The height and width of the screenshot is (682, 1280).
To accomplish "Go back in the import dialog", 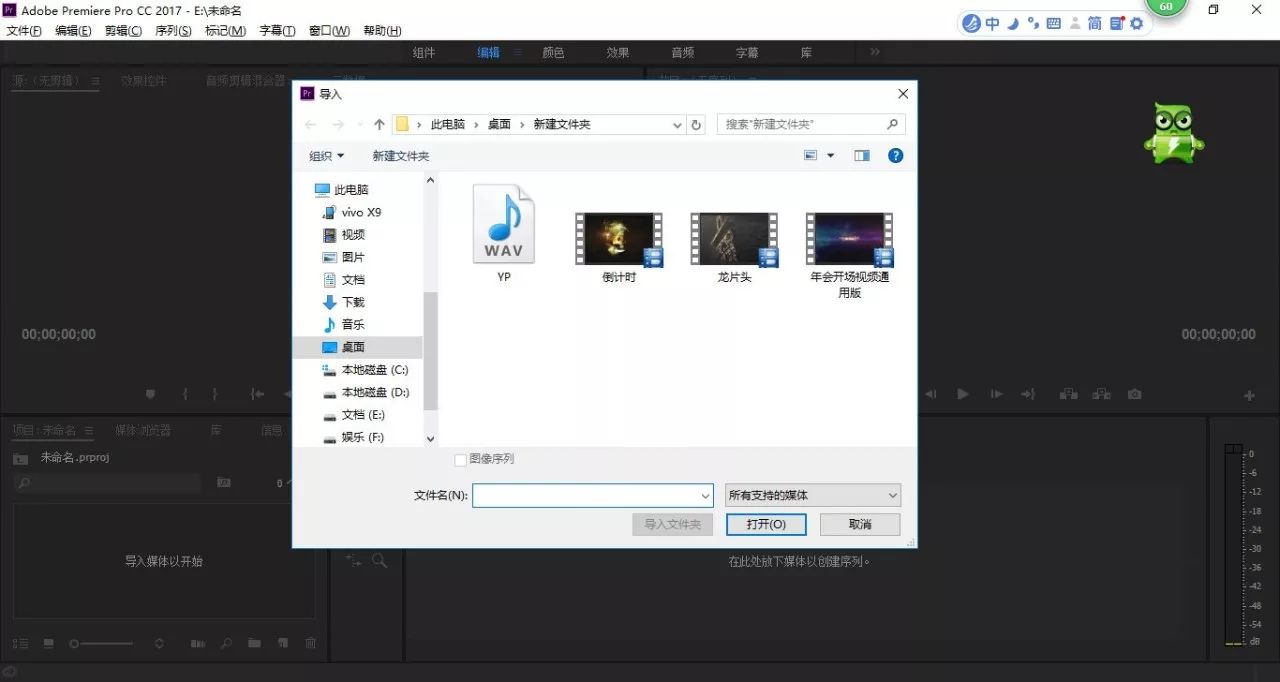I will click(x=310, y=125).
